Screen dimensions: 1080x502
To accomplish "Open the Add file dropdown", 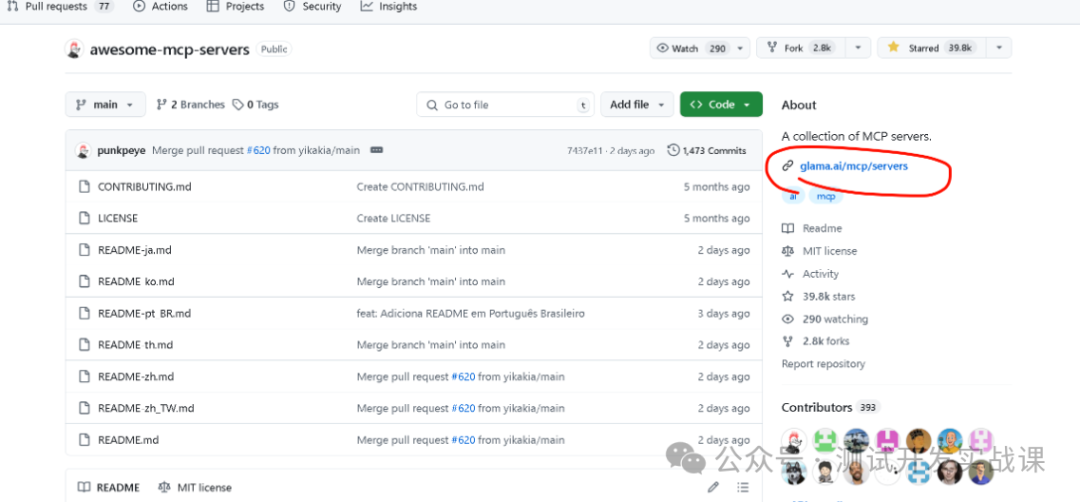I will (637, 105).
